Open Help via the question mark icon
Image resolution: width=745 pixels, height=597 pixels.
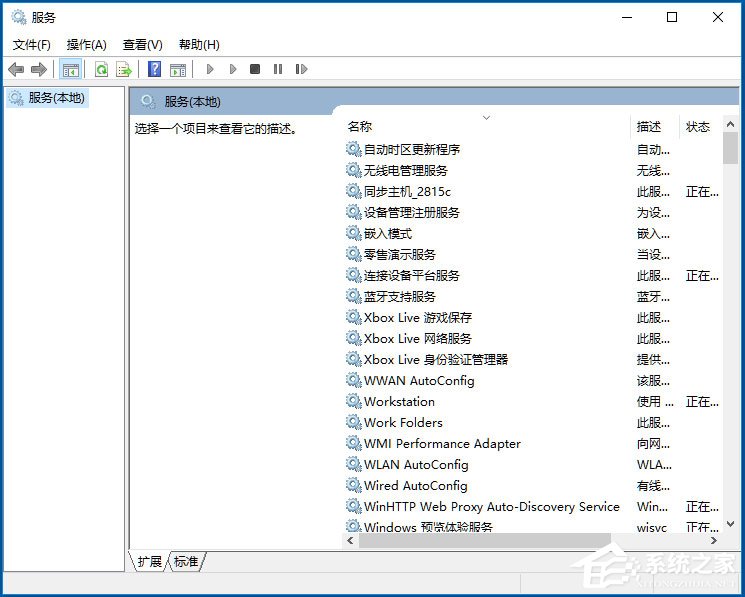click(x=154, y=69)
